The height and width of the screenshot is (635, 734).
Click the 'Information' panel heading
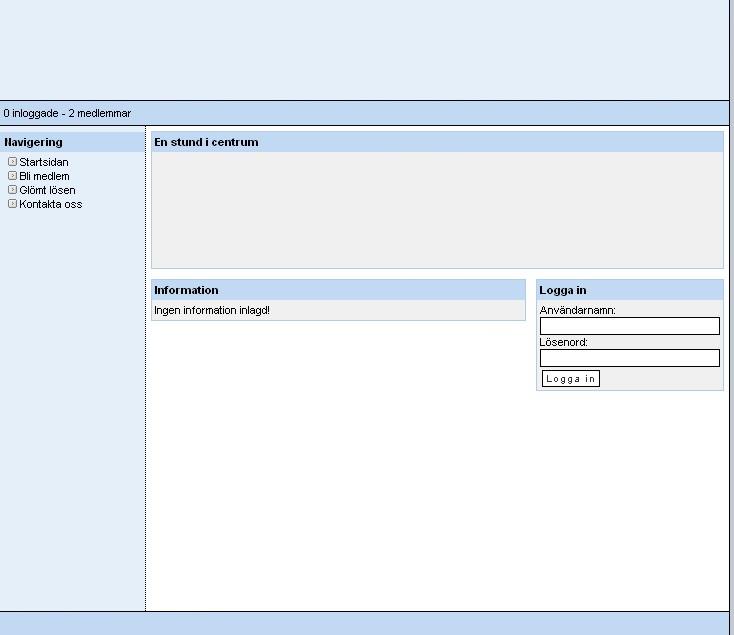pyautogui.click(x=186, y=290)
